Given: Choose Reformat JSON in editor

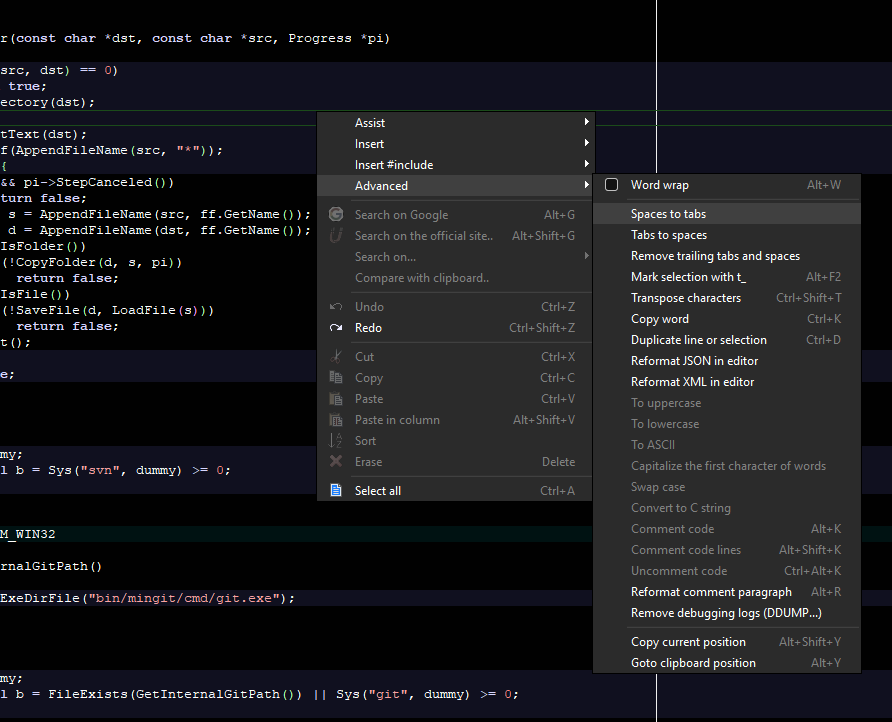Looking at the screenshot, I should click(x=694, y=361).
